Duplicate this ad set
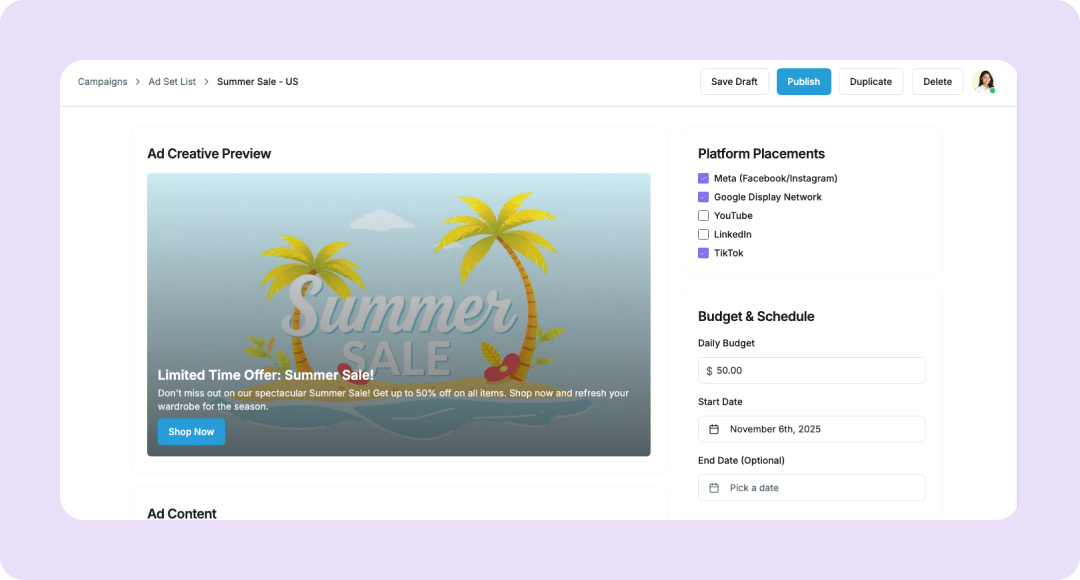 tap(870, 82)
